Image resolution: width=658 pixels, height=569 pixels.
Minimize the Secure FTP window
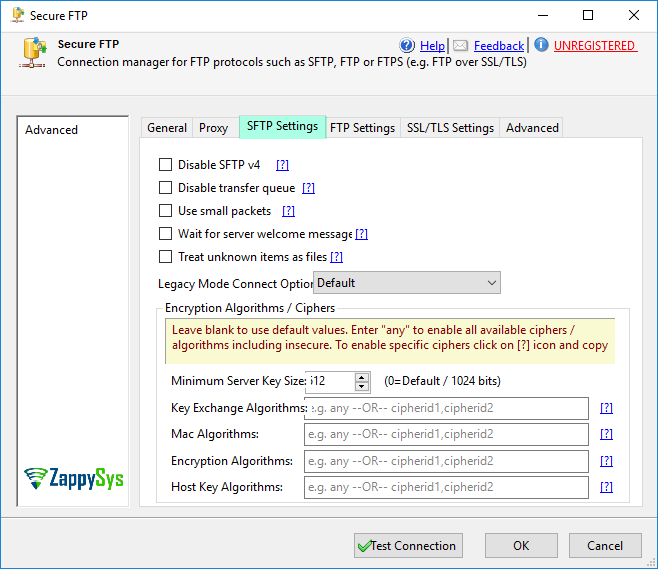click(543, 16)
